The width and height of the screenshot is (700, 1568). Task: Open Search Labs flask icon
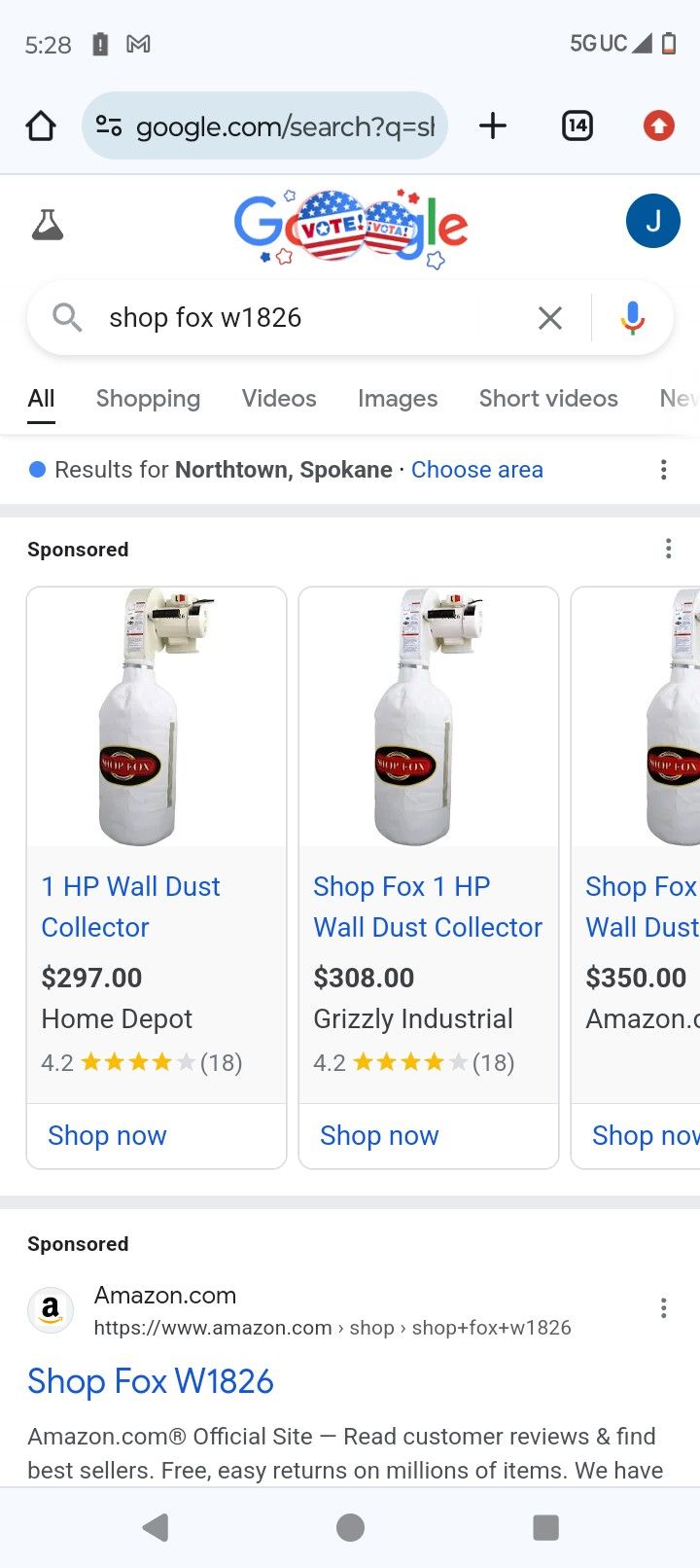coord(47,225)
